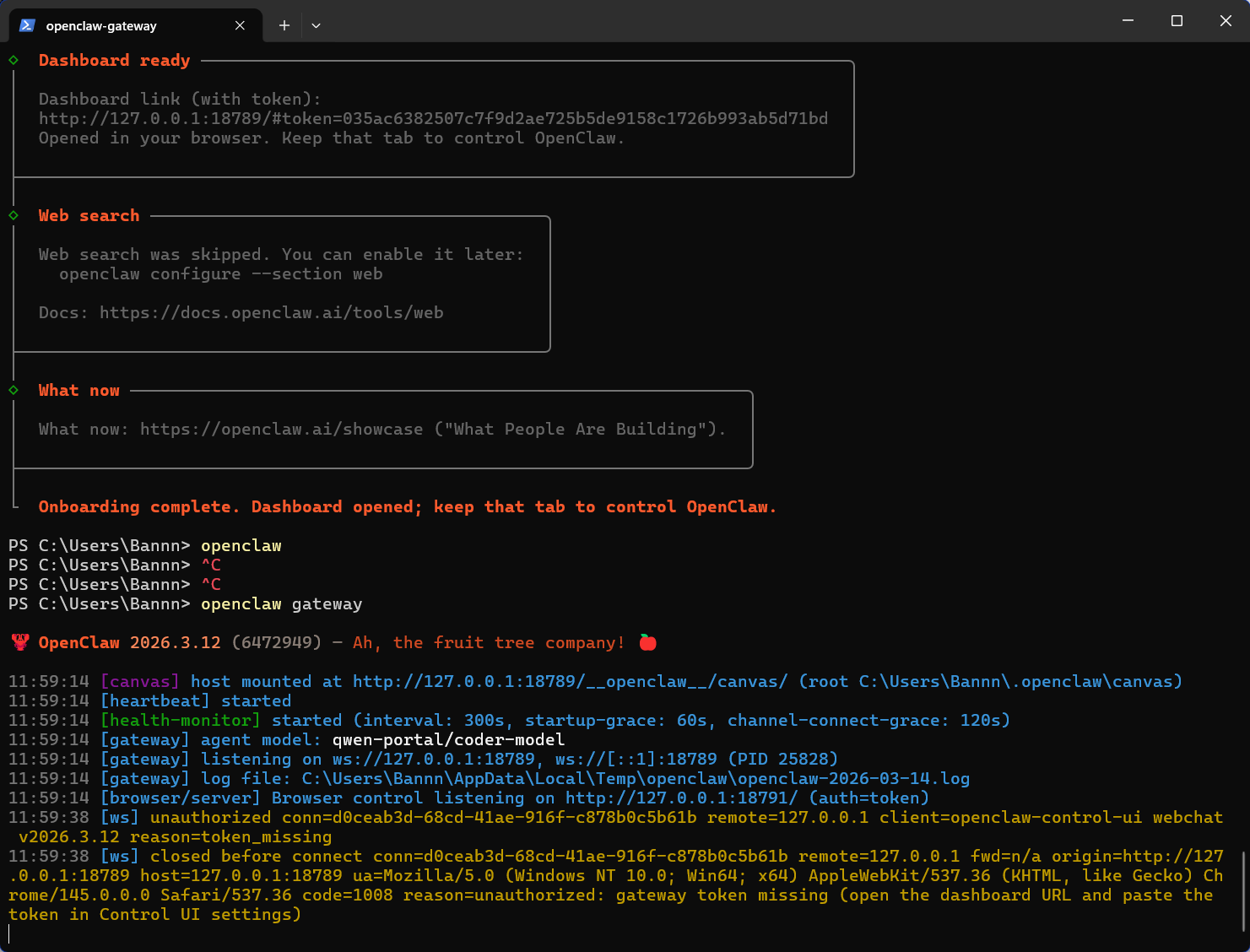This screenshot has height=952, width=1250.
Task: Click the 'Onboarding complete' message line
Action: [407, 506]
